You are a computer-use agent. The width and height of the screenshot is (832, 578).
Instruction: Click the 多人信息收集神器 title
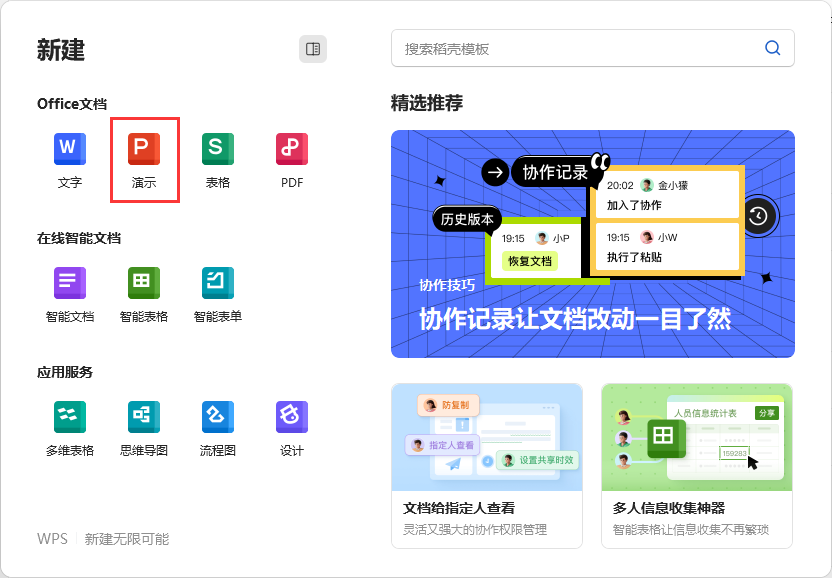(669, 508)
